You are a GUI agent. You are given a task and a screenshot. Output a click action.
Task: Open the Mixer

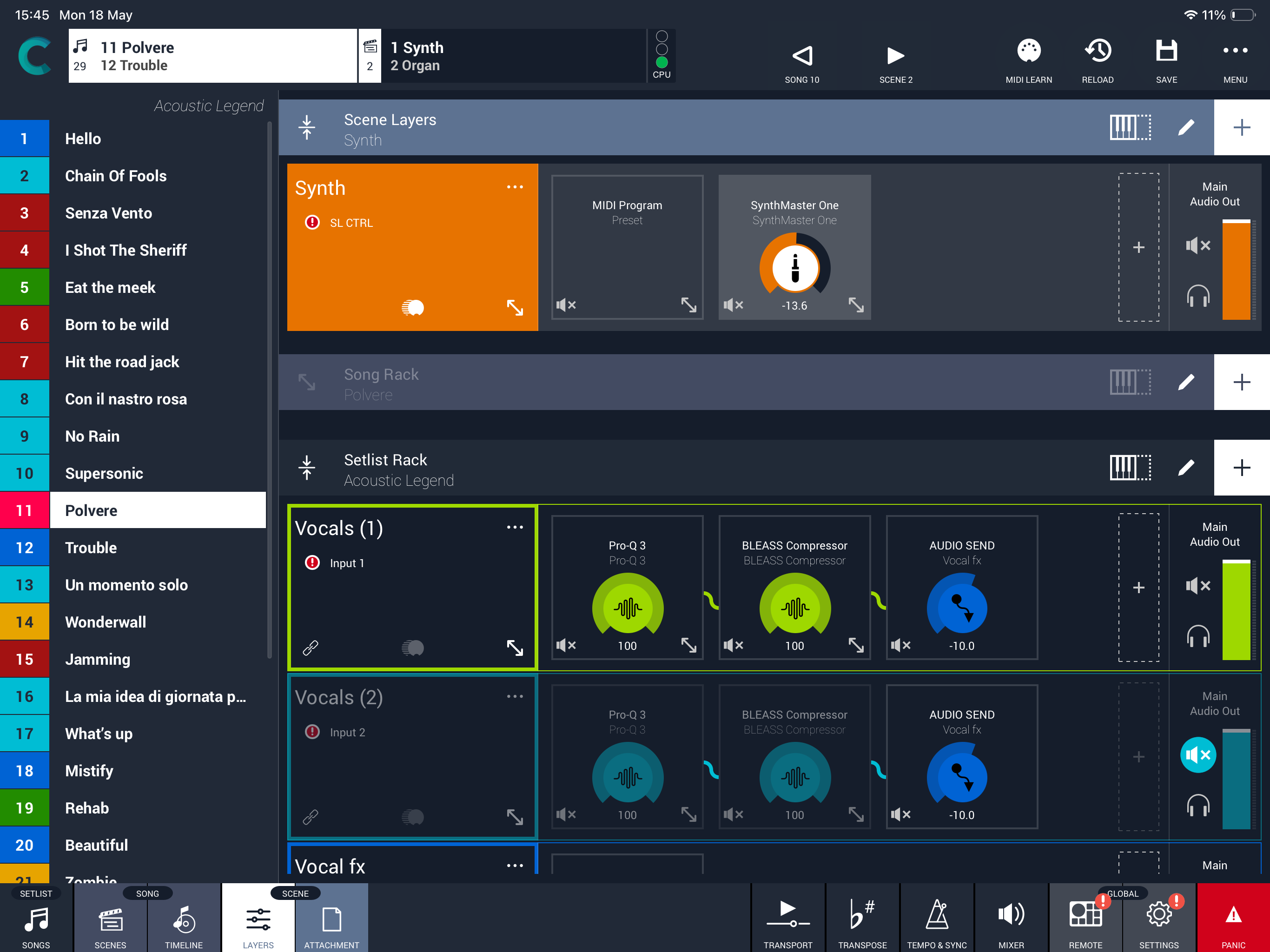tap(1011, 918)
